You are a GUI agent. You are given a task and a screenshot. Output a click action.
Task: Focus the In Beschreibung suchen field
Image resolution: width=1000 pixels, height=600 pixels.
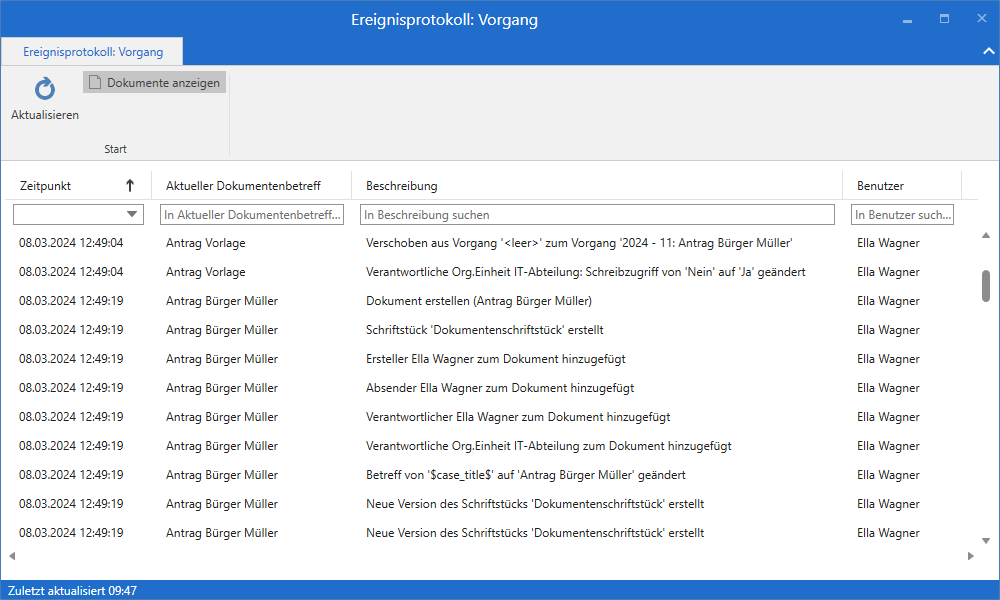click(597, 215)
